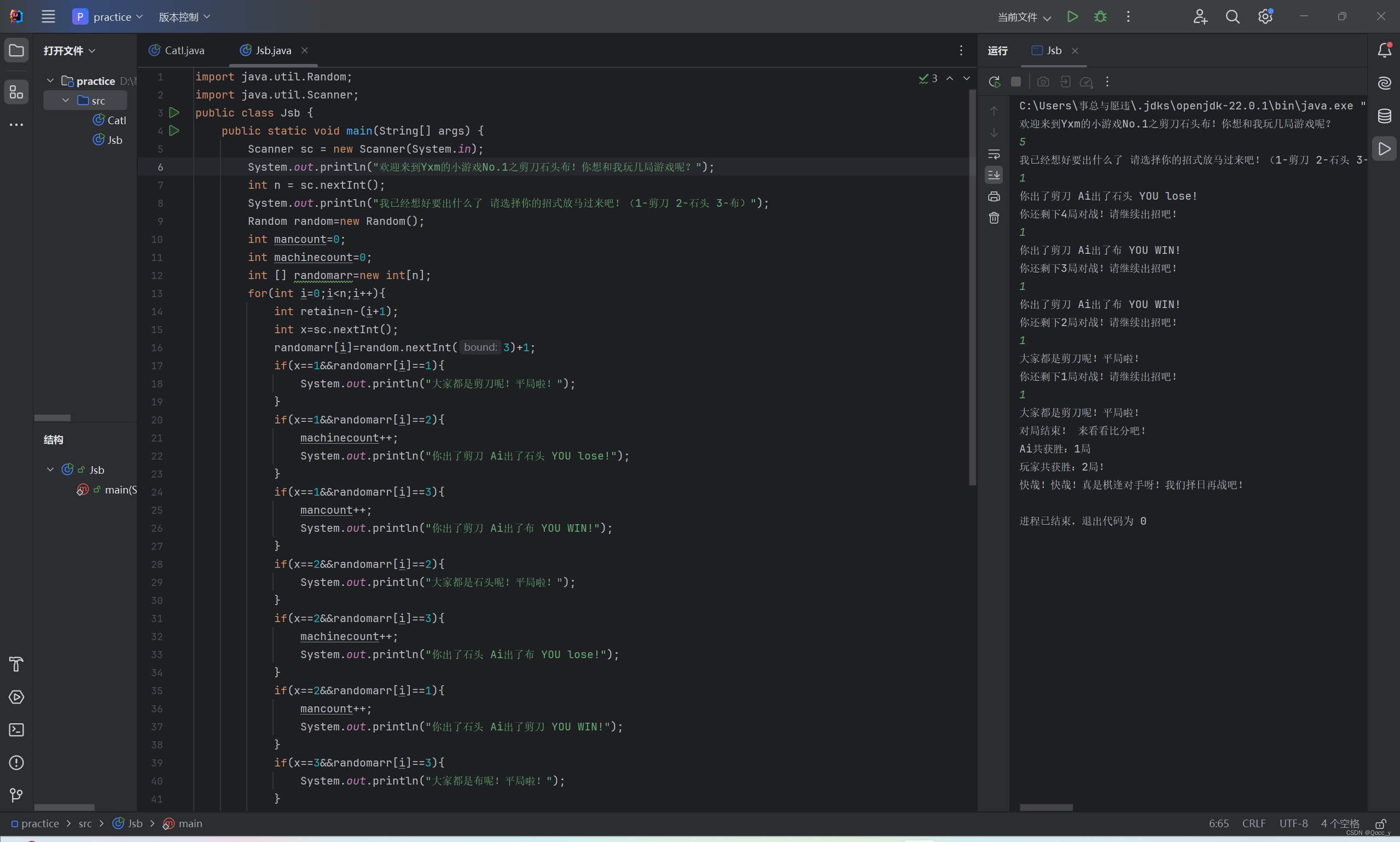Image resolution: width=1400 pixels, height=842 pixels.
Task: Open the Terminal tool window
Action: pyautogui.click(x=16, y=730)
